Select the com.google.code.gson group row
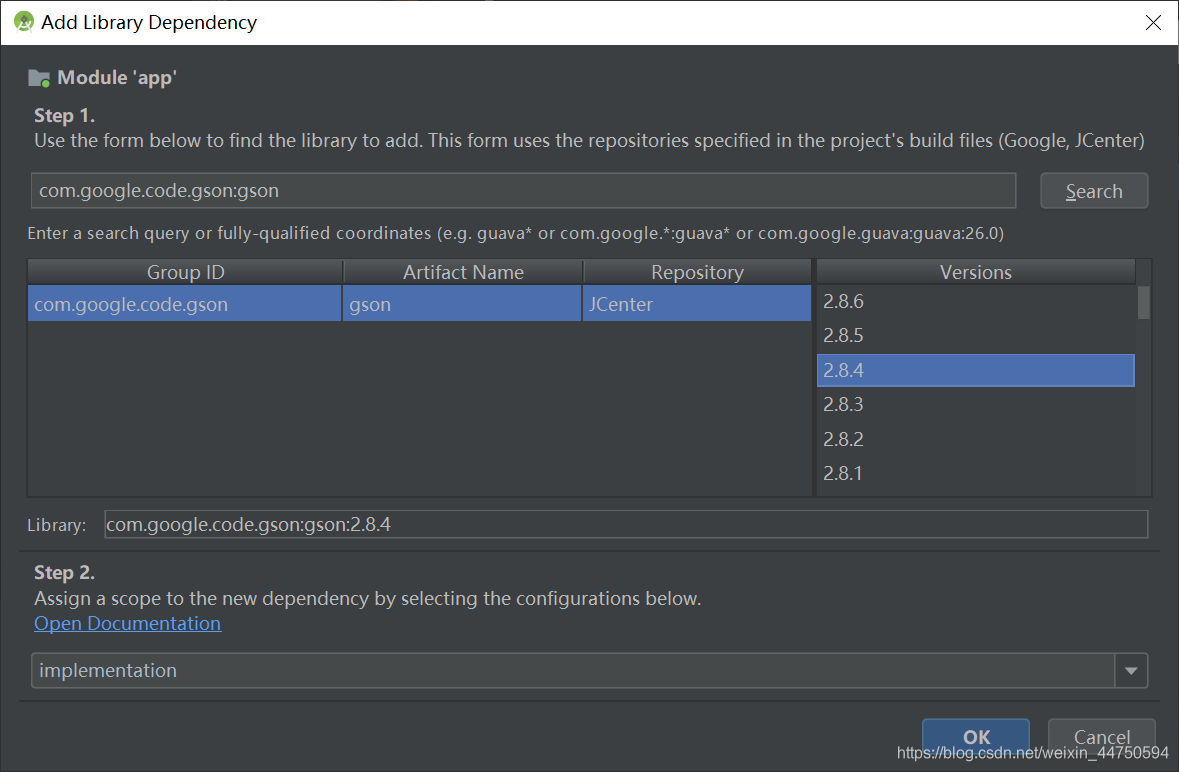 (184, 304)
